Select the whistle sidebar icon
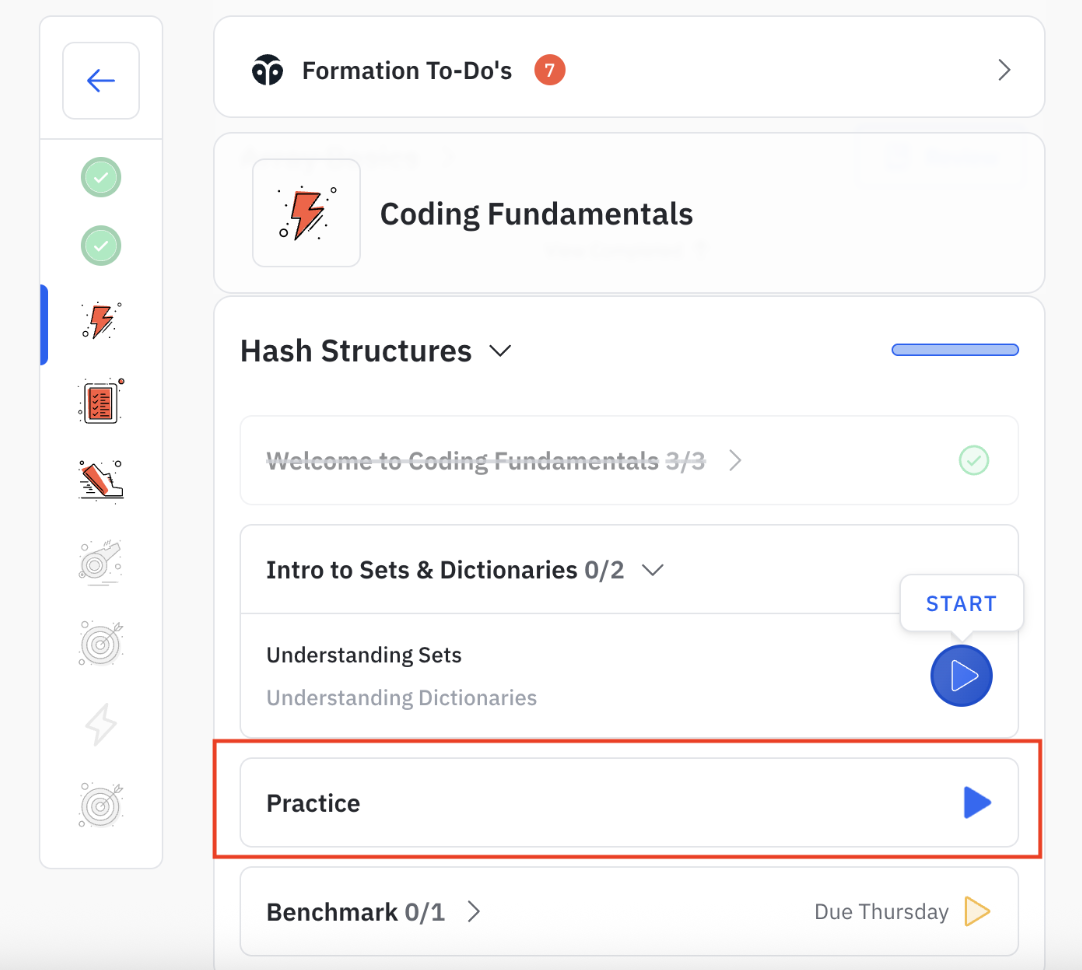The width and height of the screenshot is (1082, 970). [101, 560]
